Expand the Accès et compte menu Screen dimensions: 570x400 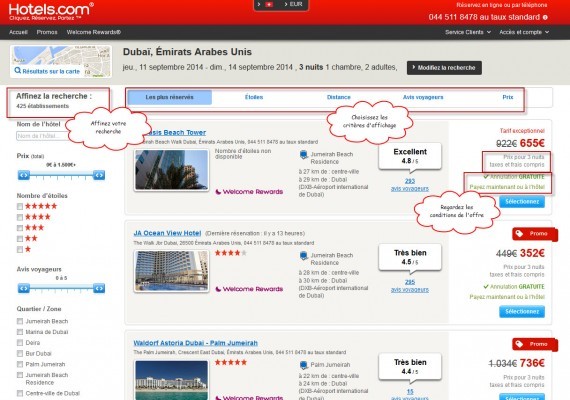(524, 32)
